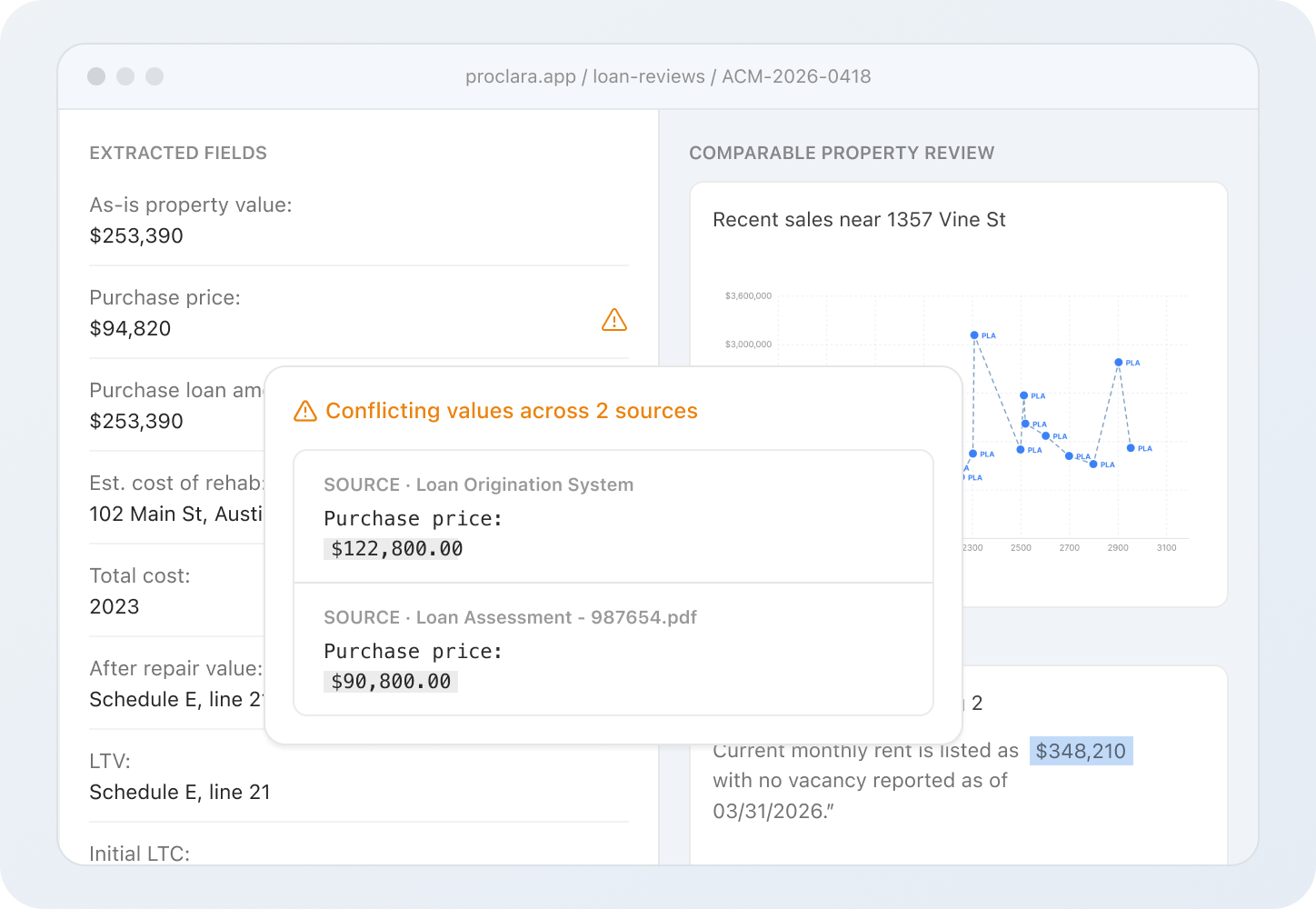Click the 03/31/2026 date in rent note
Screen dimensions: 1316x909
pyautogui.click(x=768, y=811)
